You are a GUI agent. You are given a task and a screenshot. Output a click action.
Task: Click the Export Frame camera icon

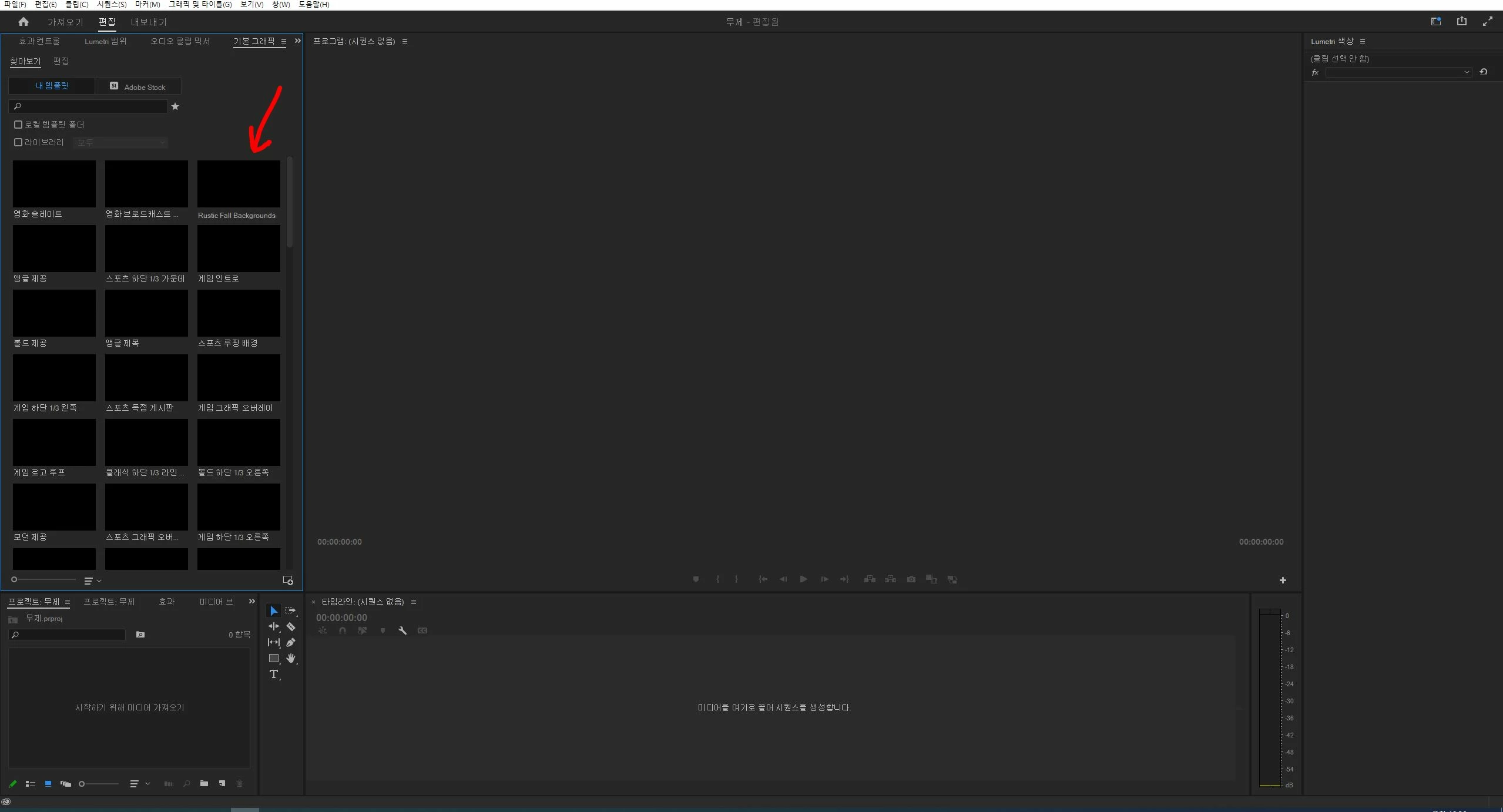(x=911, y=579)
